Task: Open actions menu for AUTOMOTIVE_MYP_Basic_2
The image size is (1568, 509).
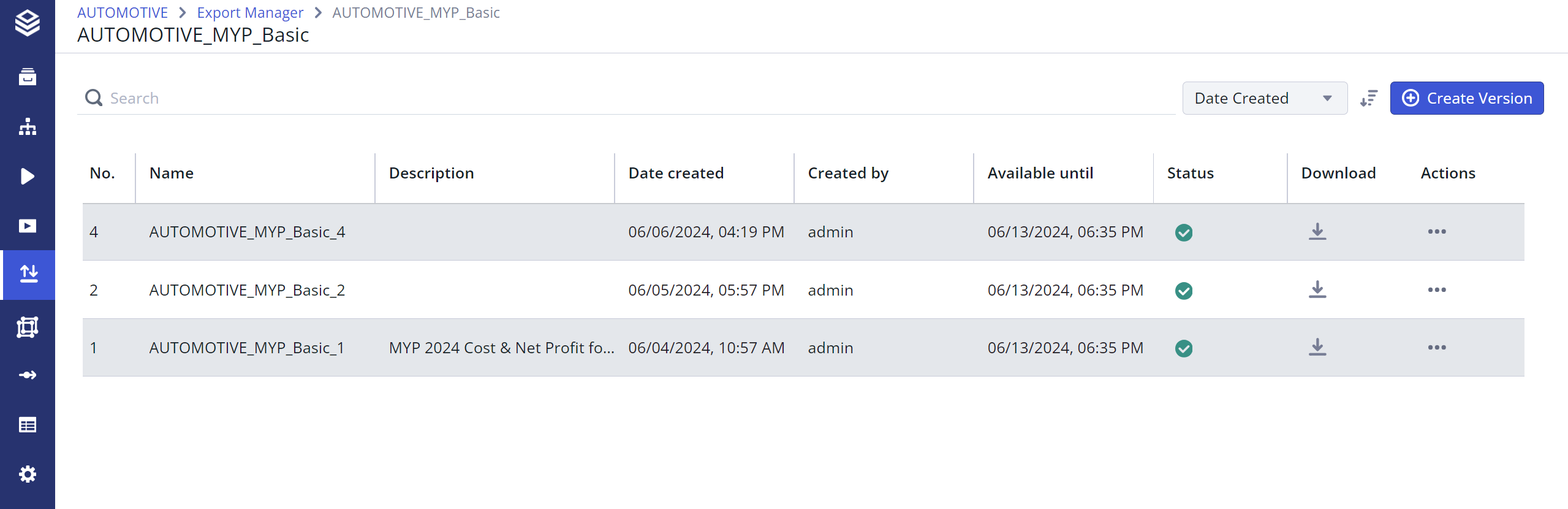Action: point(1436,290)
